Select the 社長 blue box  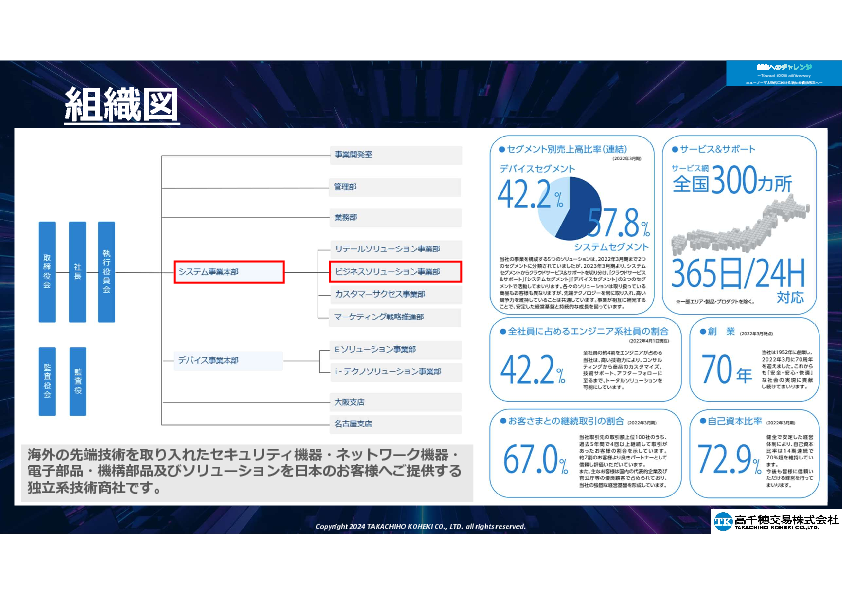coord(77,258)
